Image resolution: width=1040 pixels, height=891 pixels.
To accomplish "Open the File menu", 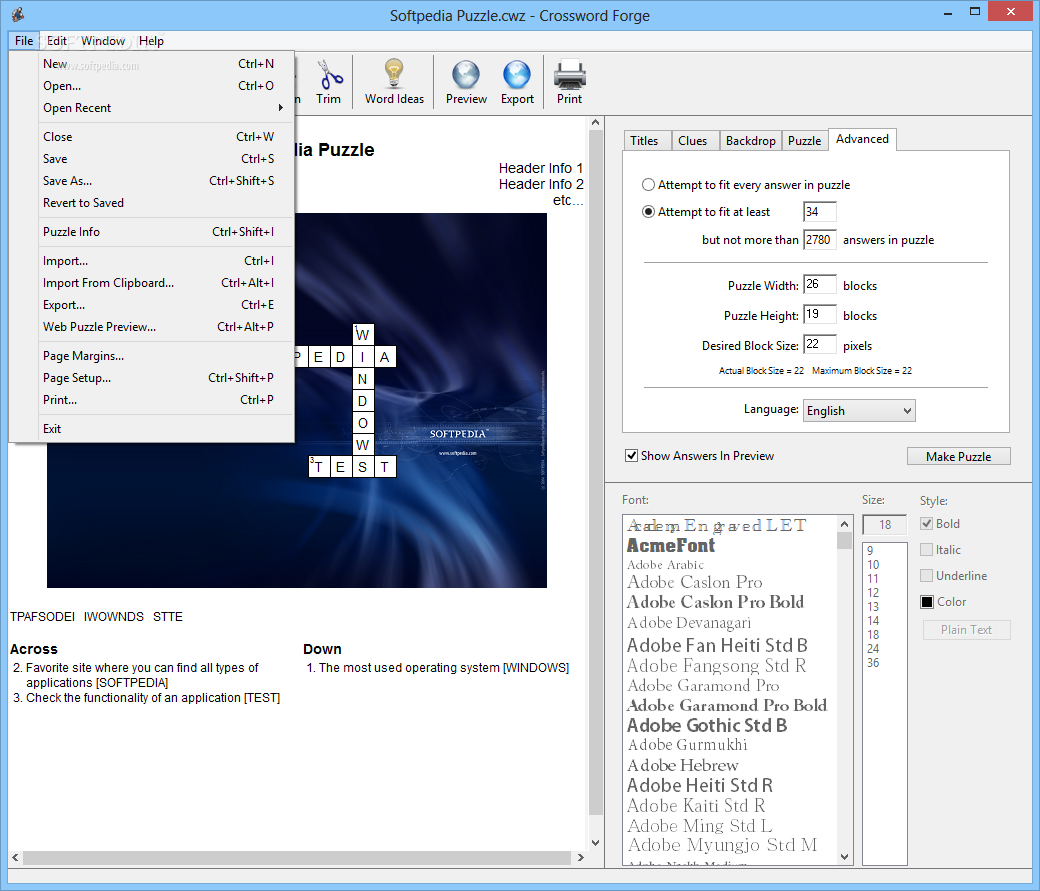I will click(24, 40).
